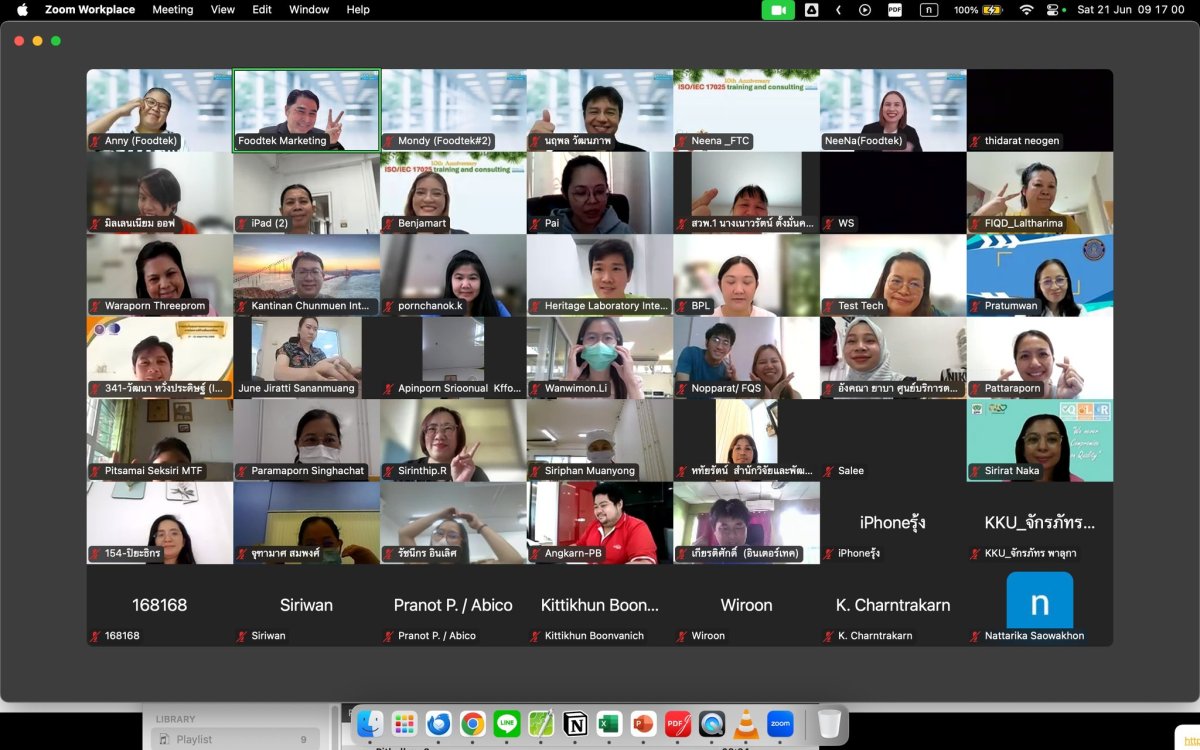Open Zoom app in the dock
This screenshot has width=1200, height=750.
(780, 724)
